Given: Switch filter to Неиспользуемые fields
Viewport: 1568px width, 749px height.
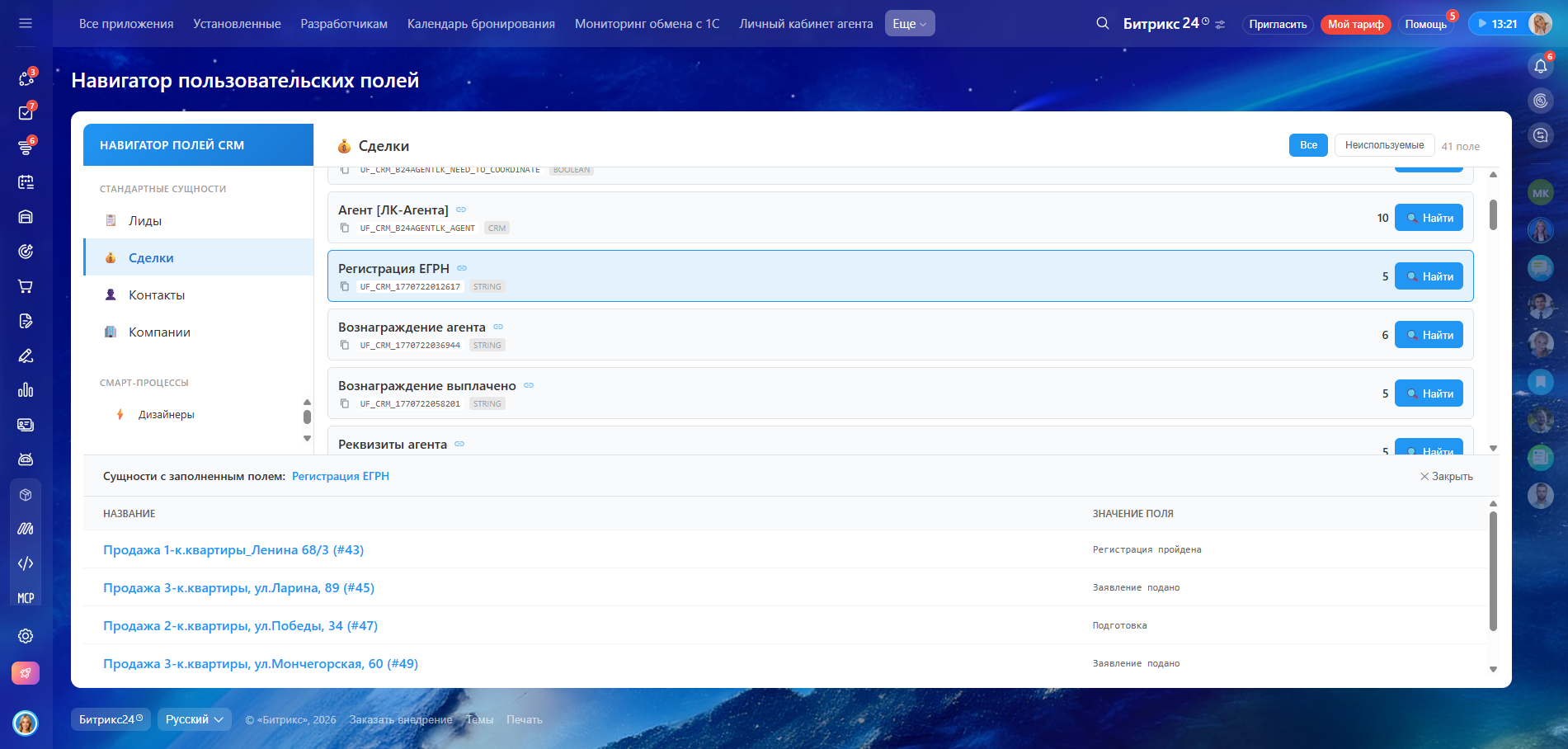Looking at the screenshot, I should pyautogui.click(x=1384, y=145).
